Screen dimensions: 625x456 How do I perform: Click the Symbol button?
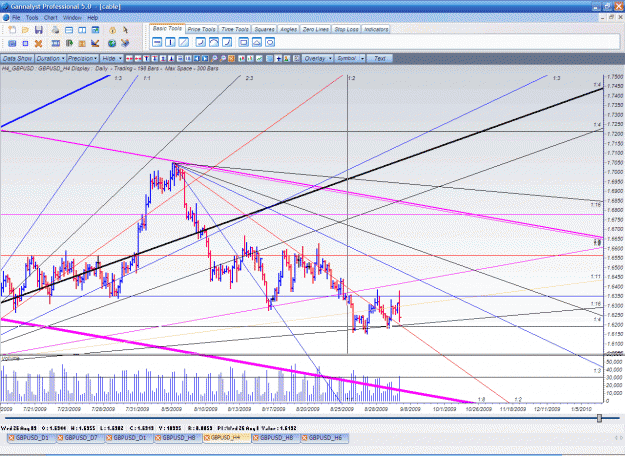click(347, 59)
